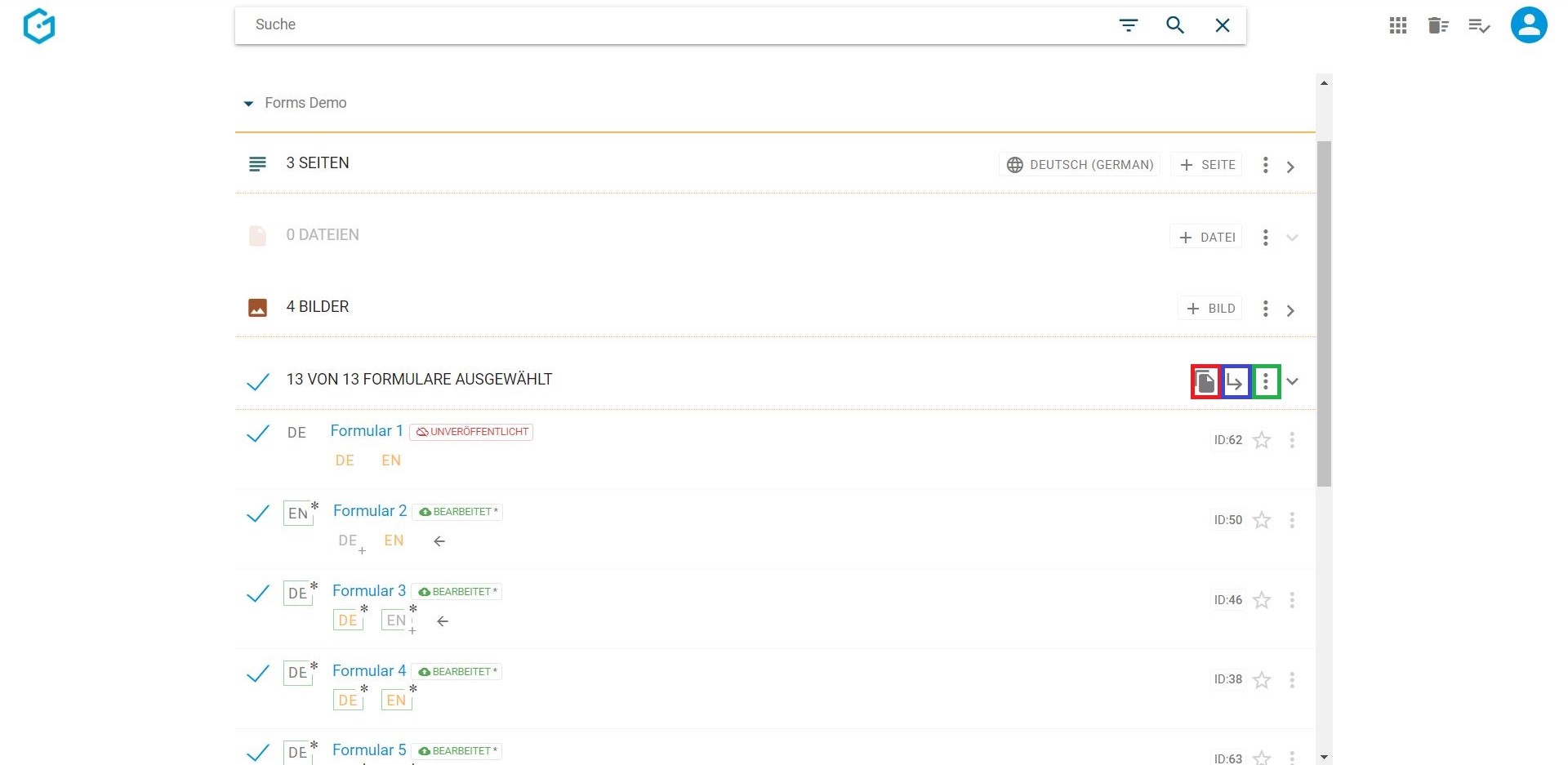Favorite Formular 2 with the star icon
This screenshot has width=1568, height=765.
pyautogui.click(x=1262, y=520)
